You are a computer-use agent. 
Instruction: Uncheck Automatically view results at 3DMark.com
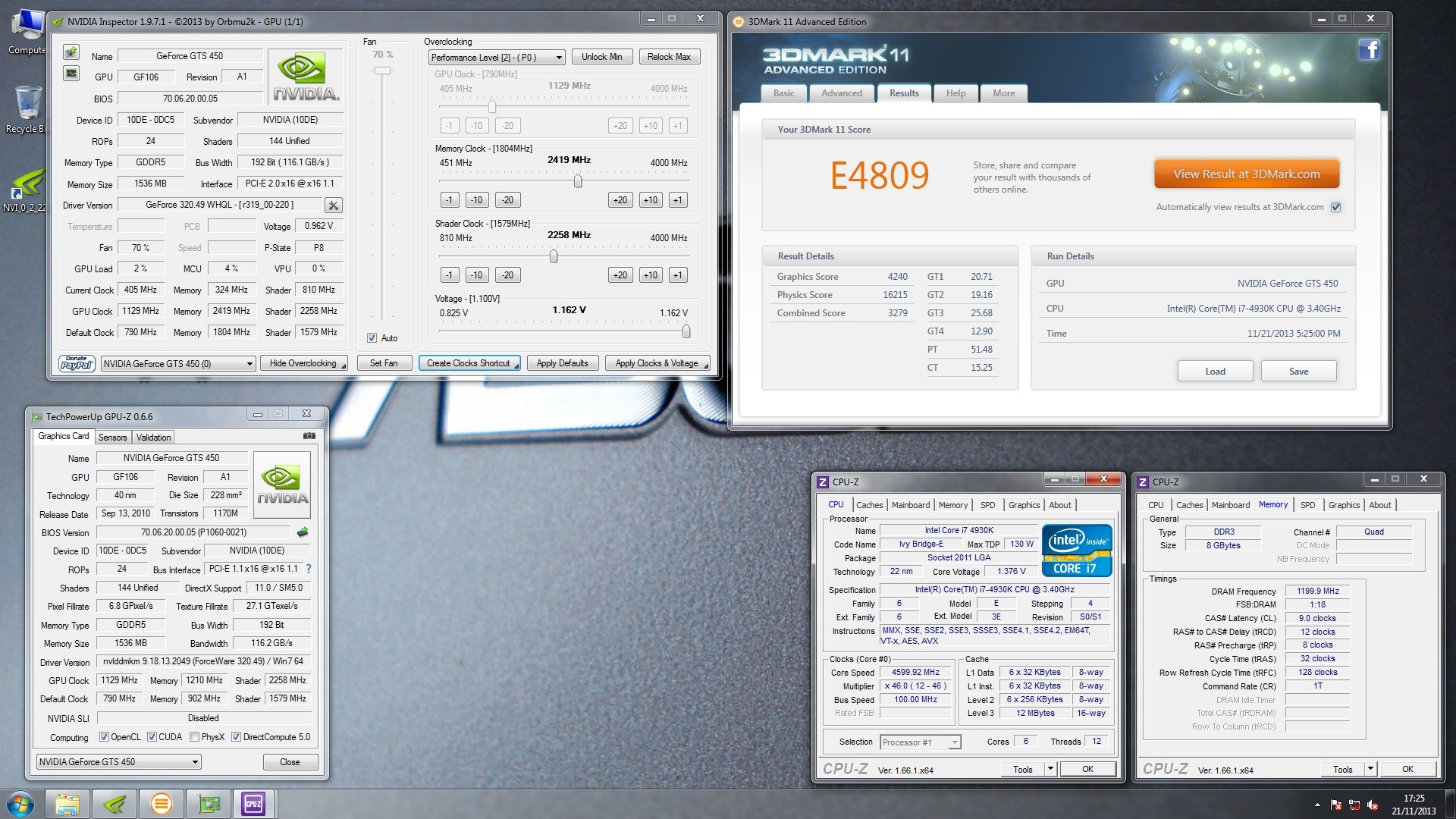click(x=1336, y=207)
